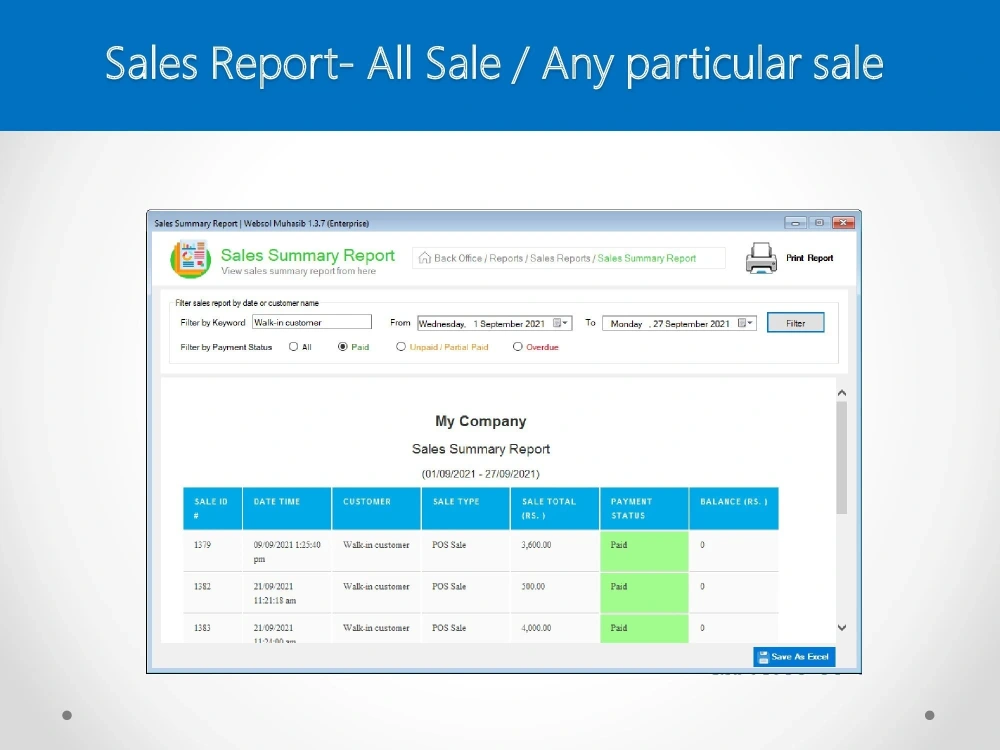The height and width of the screenshot is (750, 1000).
Task: Select the All payment status radio
Action: click(x=293, y=347)
